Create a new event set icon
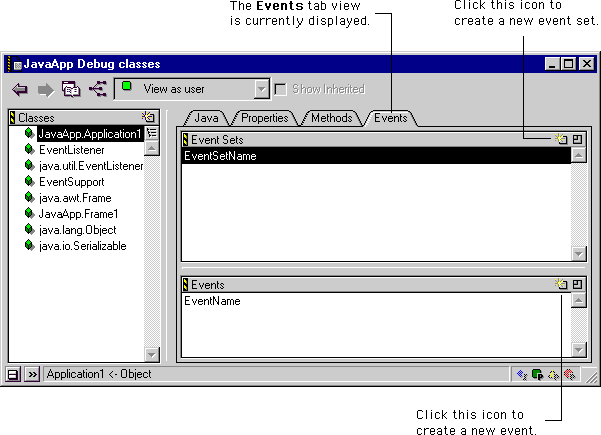Screen dimensions: 601x435 561,139
